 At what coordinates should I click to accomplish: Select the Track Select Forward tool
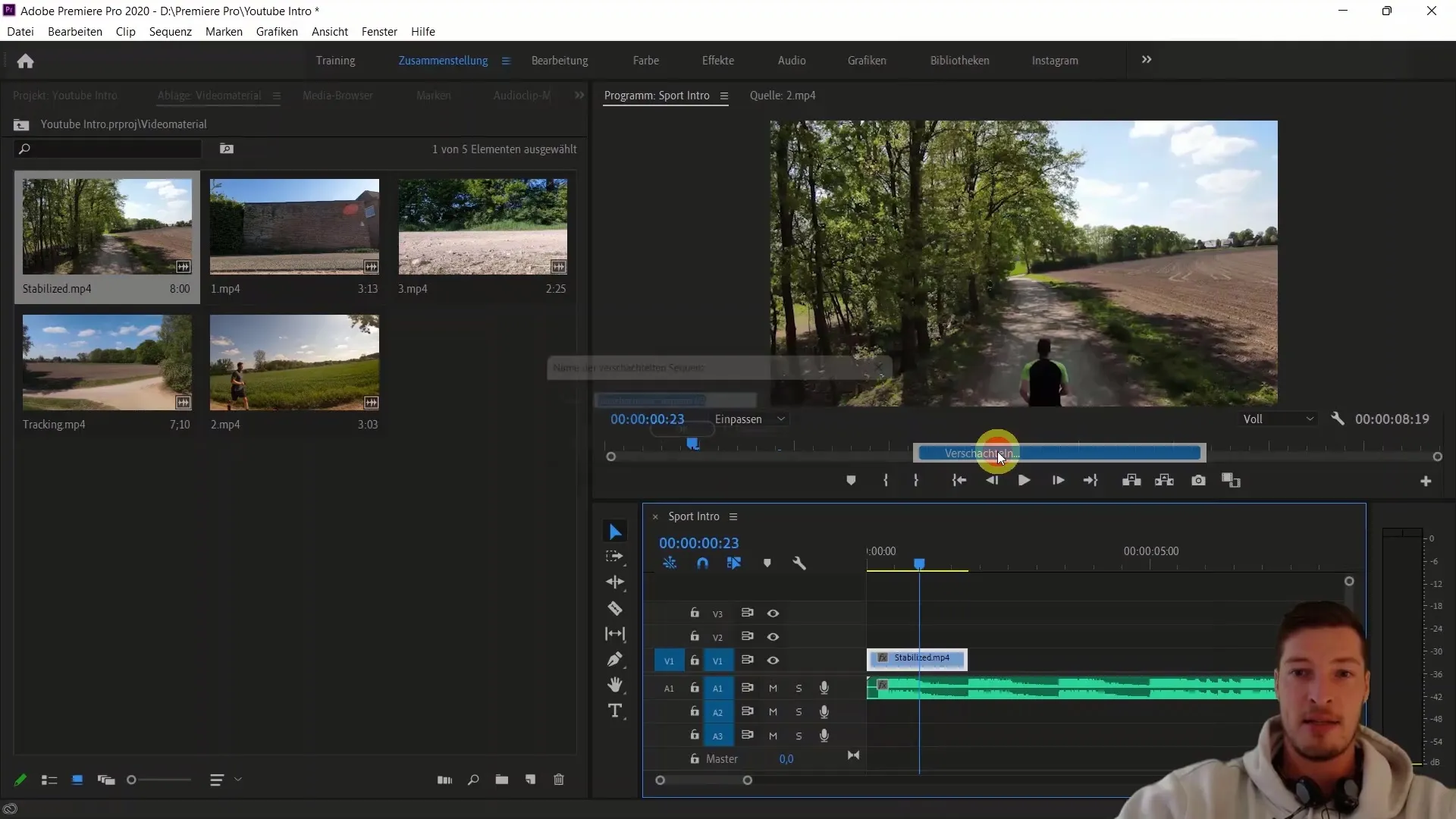tap(615, 557)
